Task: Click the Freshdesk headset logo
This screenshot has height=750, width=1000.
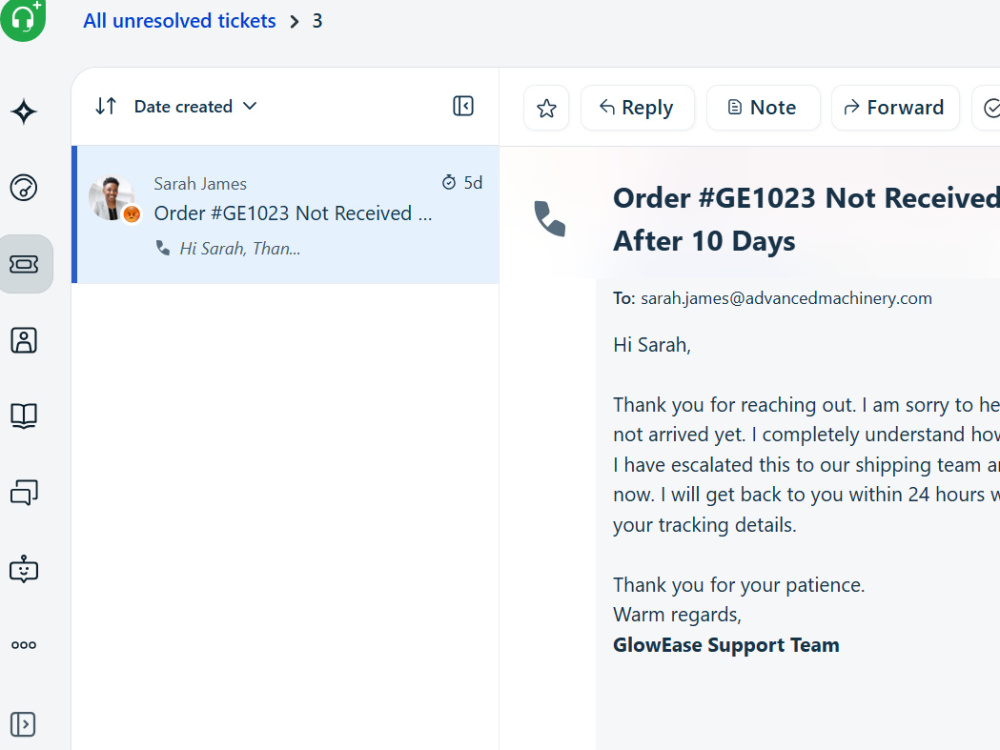Action: pos(23,18)
